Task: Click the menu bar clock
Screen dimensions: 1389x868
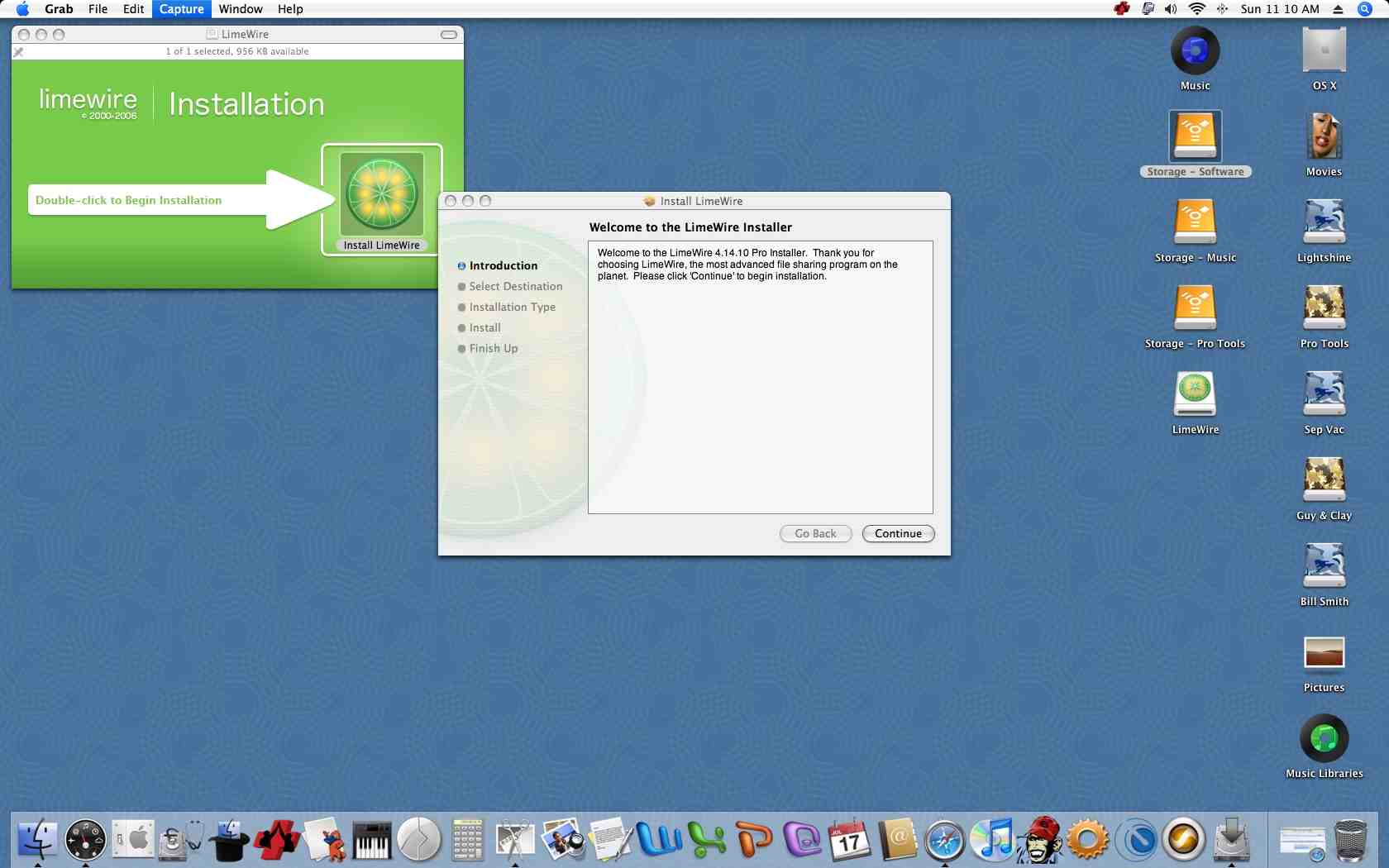Action: 1280,9
